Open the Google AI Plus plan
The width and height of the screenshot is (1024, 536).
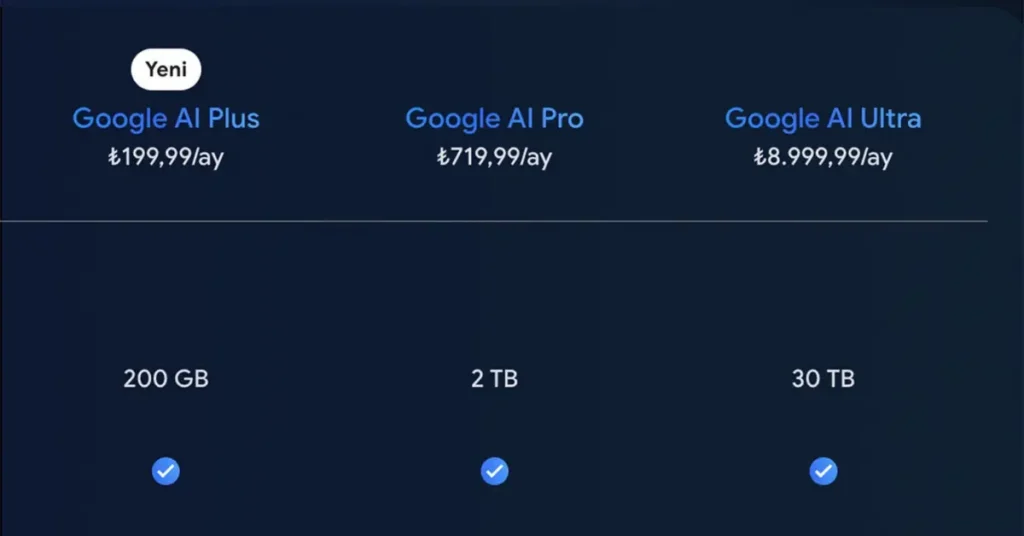tap(166, 119)
